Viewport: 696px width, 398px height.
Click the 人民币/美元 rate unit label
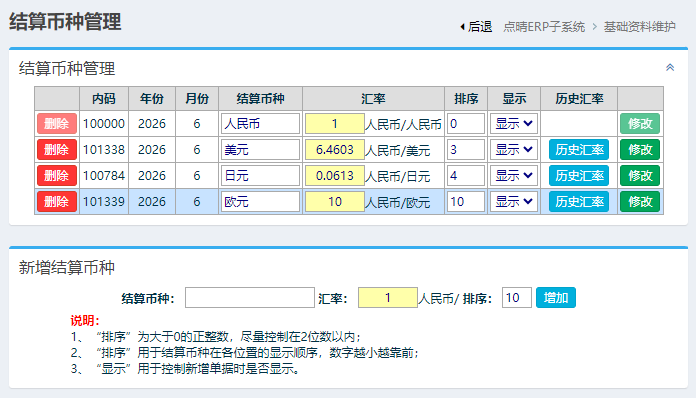click(398, 150)
